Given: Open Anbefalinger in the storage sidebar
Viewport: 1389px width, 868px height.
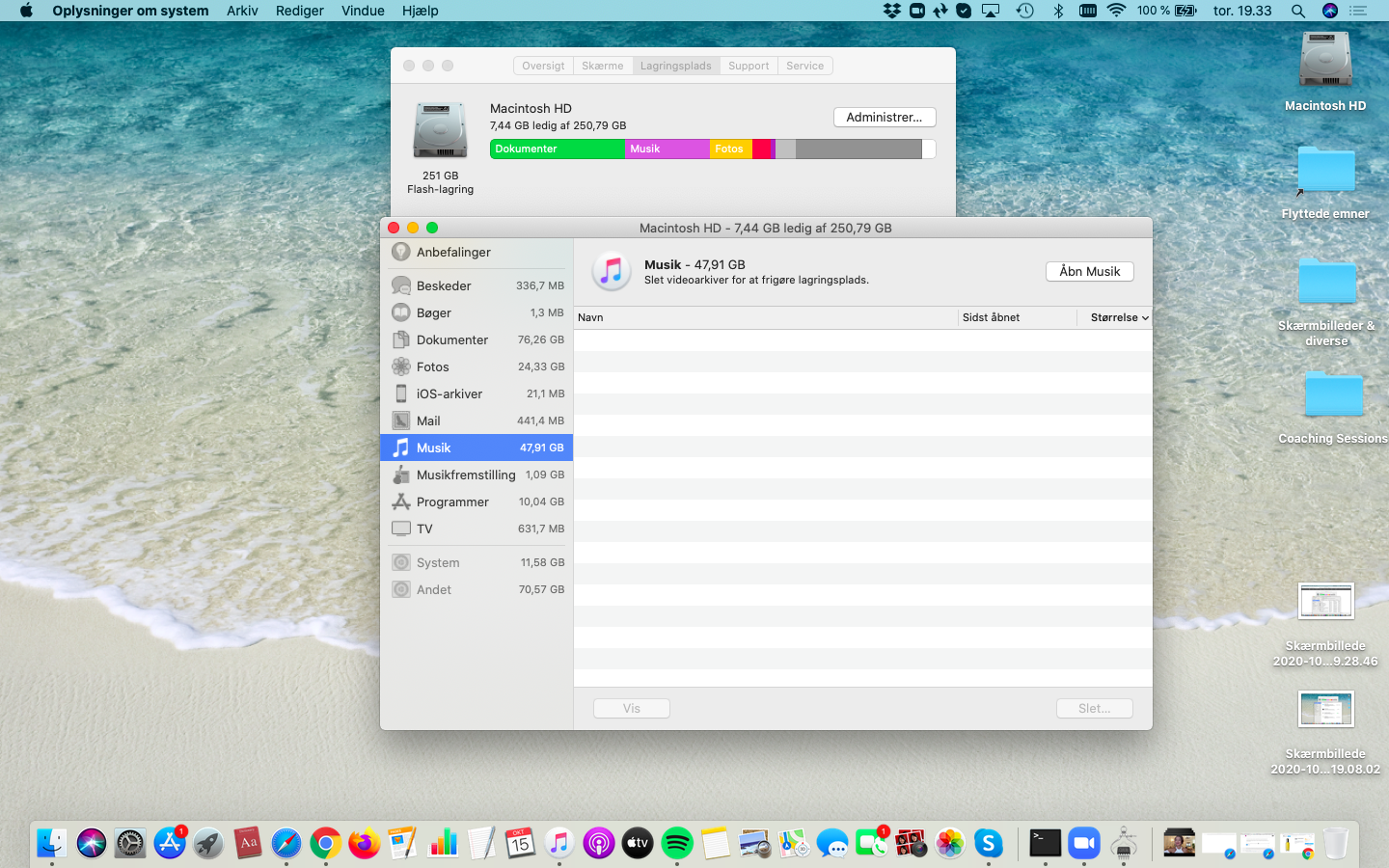Looking at the screenshot, I should coord(477,252).
